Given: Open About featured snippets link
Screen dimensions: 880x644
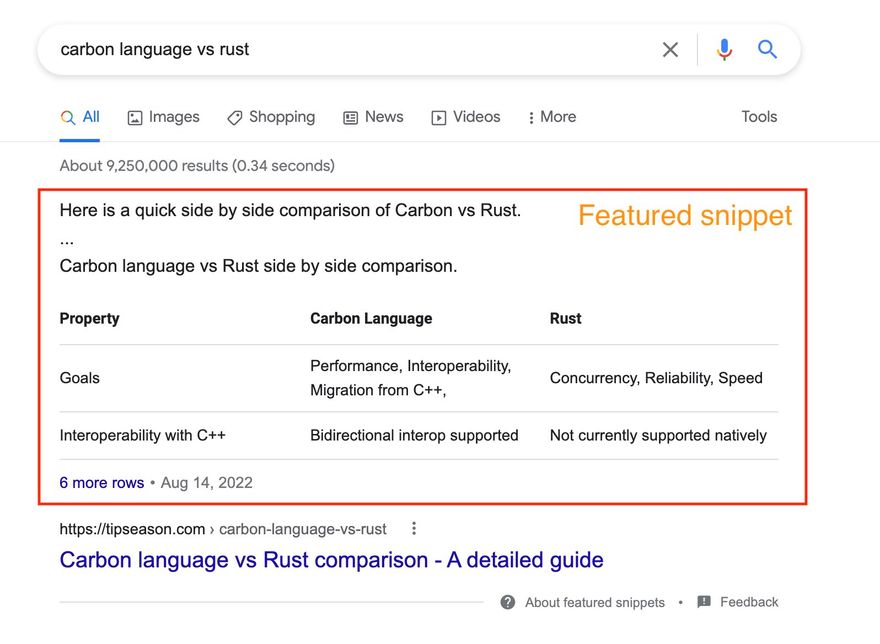Looking at the screenshot, I should tap(594, 602).
